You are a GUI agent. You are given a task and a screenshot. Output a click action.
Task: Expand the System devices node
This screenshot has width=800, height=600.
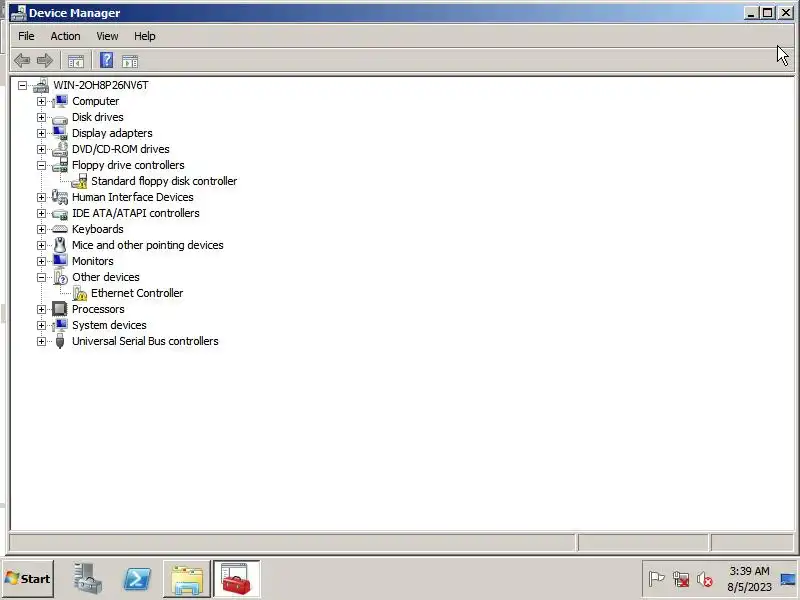click(41, 326)
